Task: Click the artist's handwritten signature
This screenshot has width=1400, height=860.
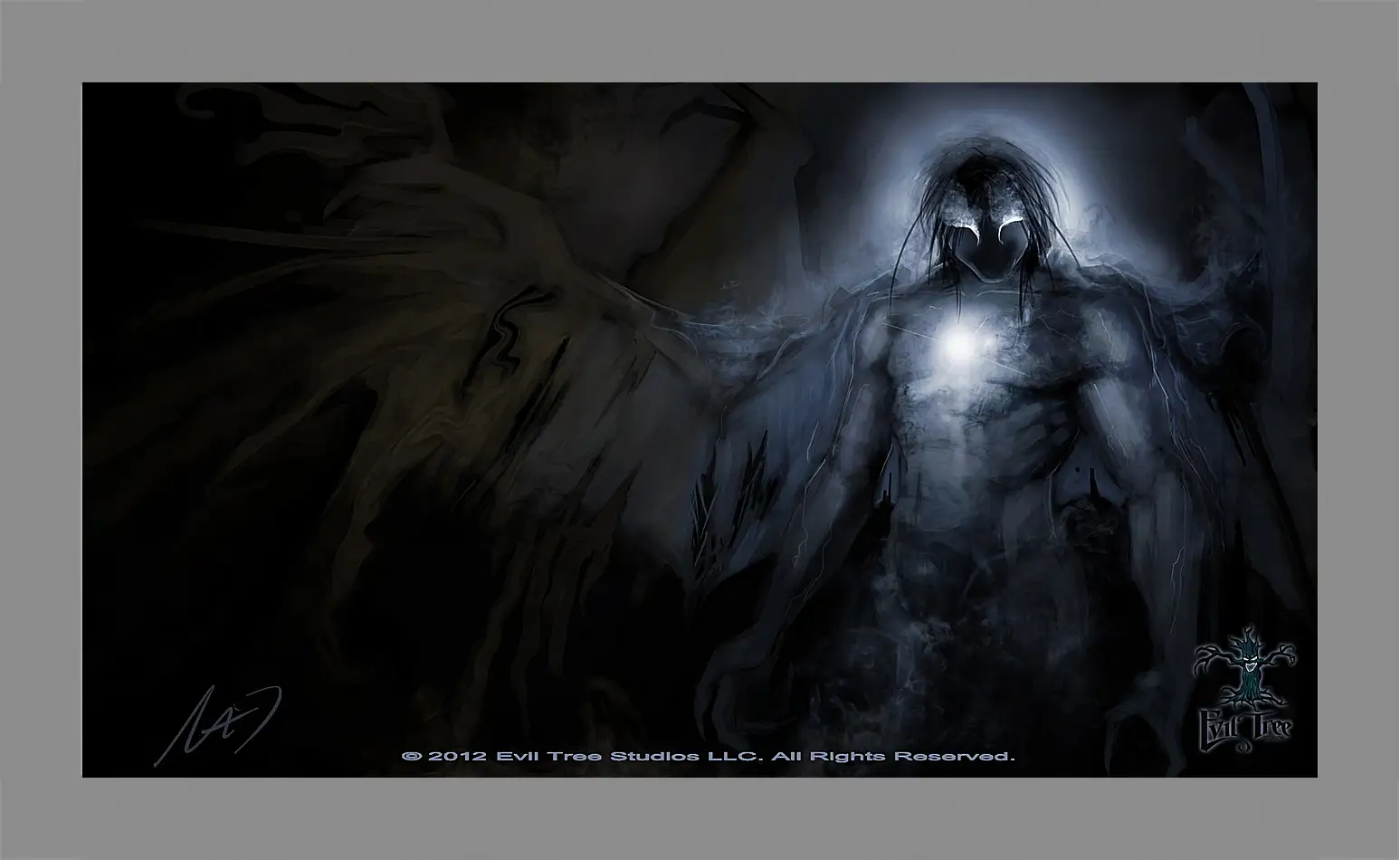Action: (x=216, y=724)
